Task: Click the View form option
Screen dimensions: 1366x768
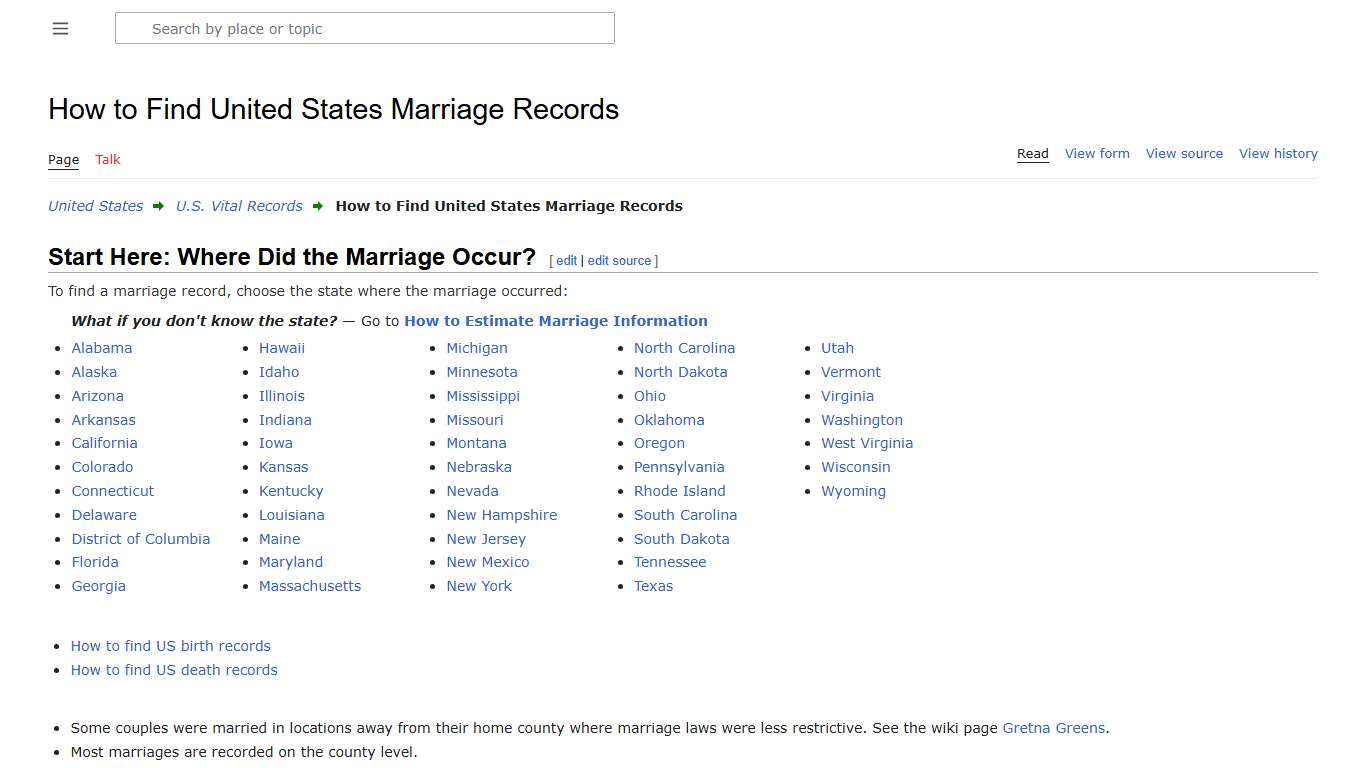Action: [1097, 153]
